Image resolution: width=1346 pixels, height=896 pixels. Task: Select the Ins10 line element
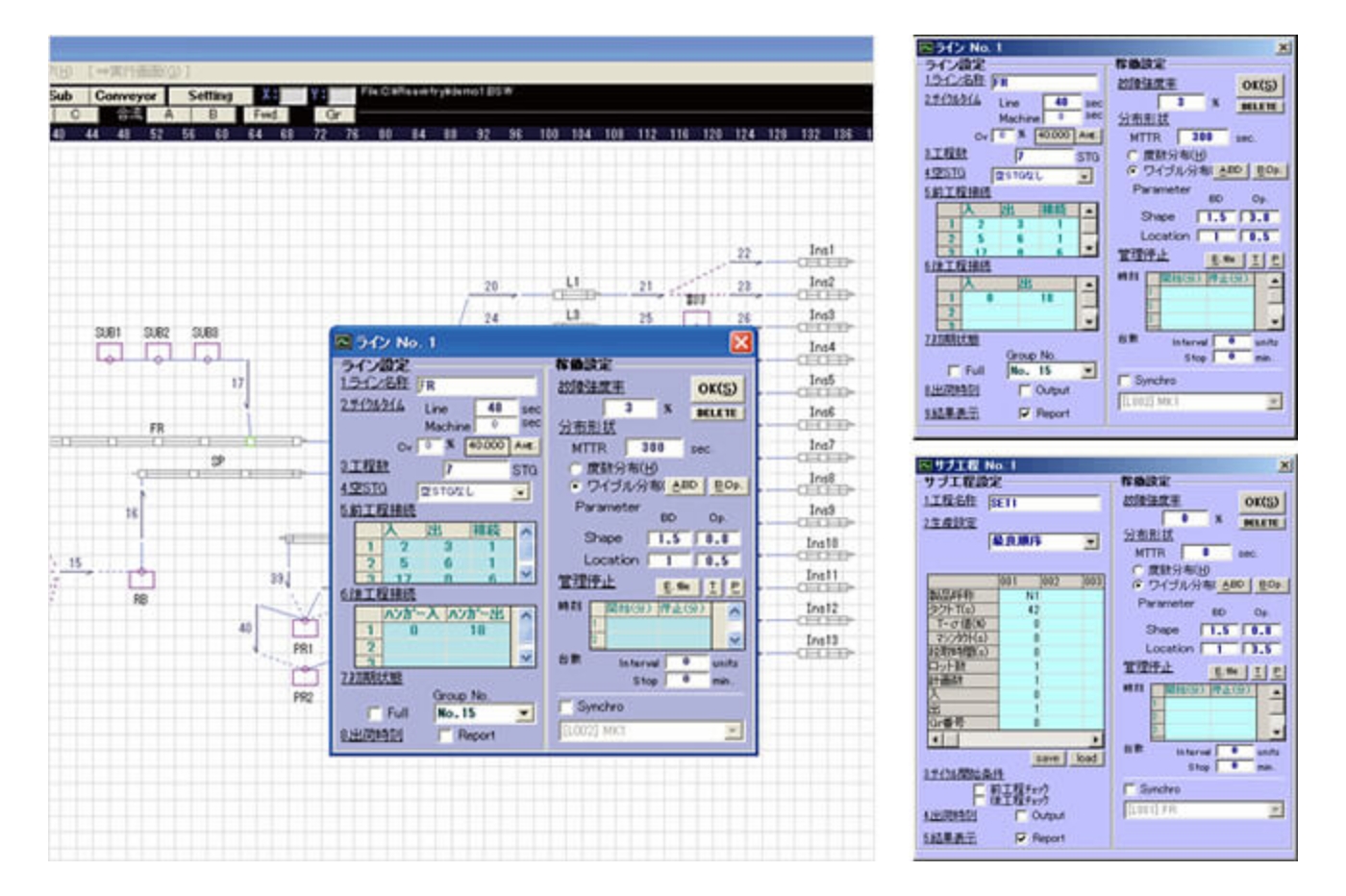825,556
